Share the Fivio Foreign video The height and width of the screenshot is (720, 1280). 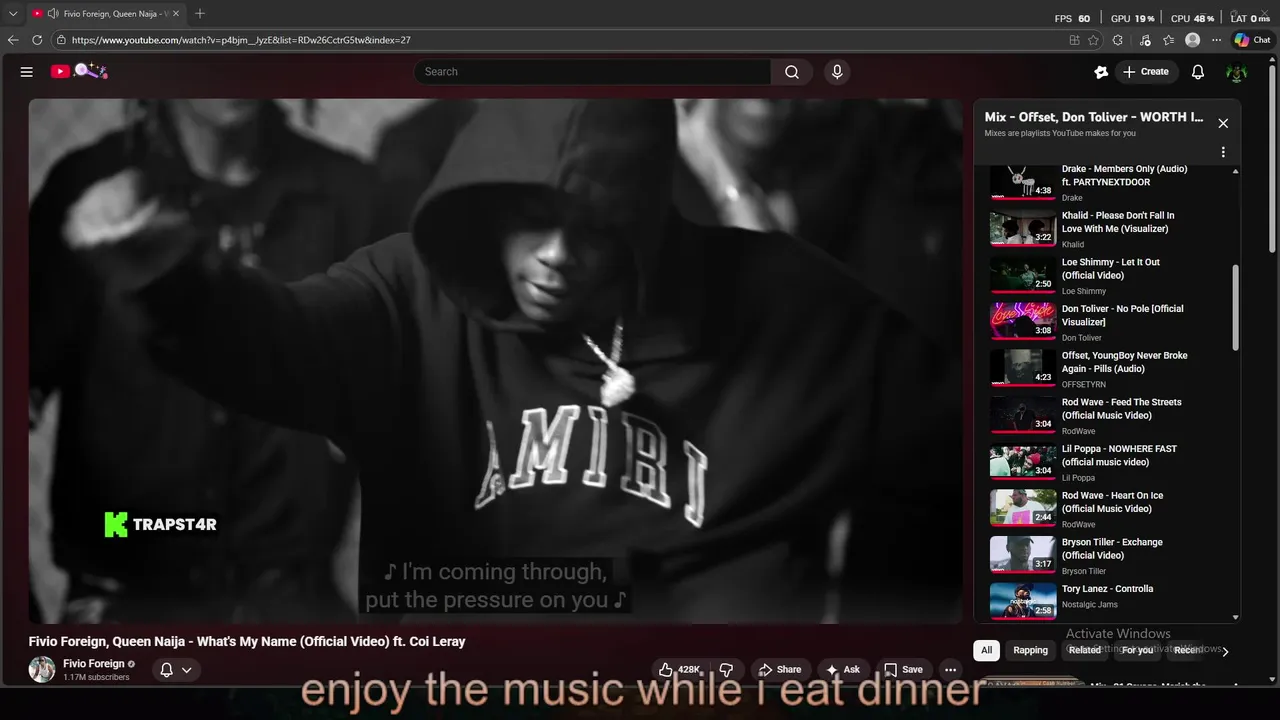(x=780, y=670)
